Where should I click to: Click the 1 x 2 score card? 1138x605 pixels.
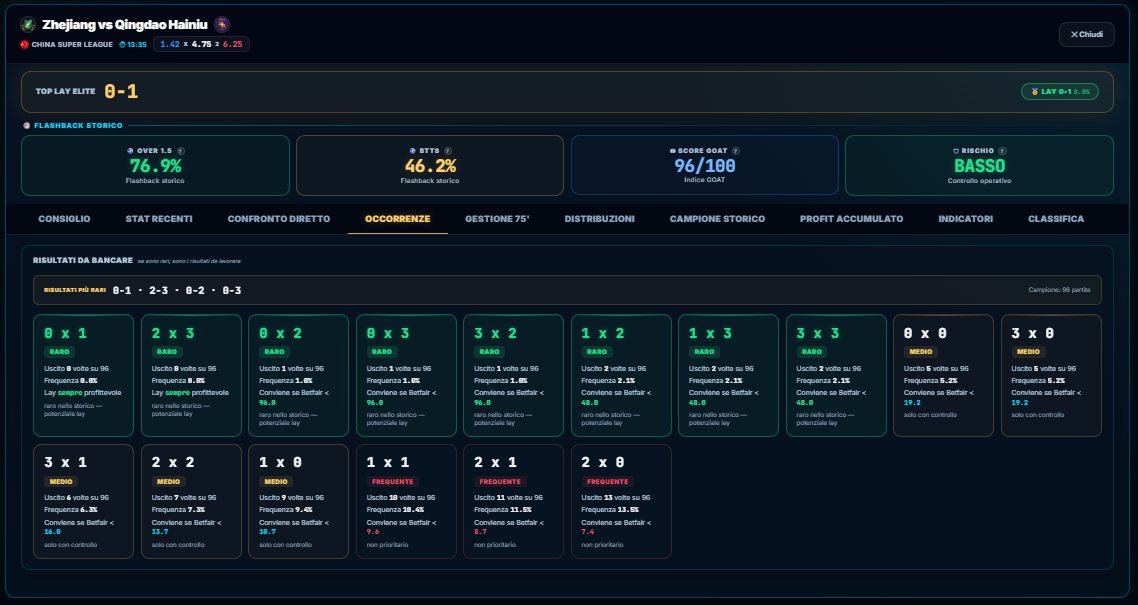(x=621, y=376)
